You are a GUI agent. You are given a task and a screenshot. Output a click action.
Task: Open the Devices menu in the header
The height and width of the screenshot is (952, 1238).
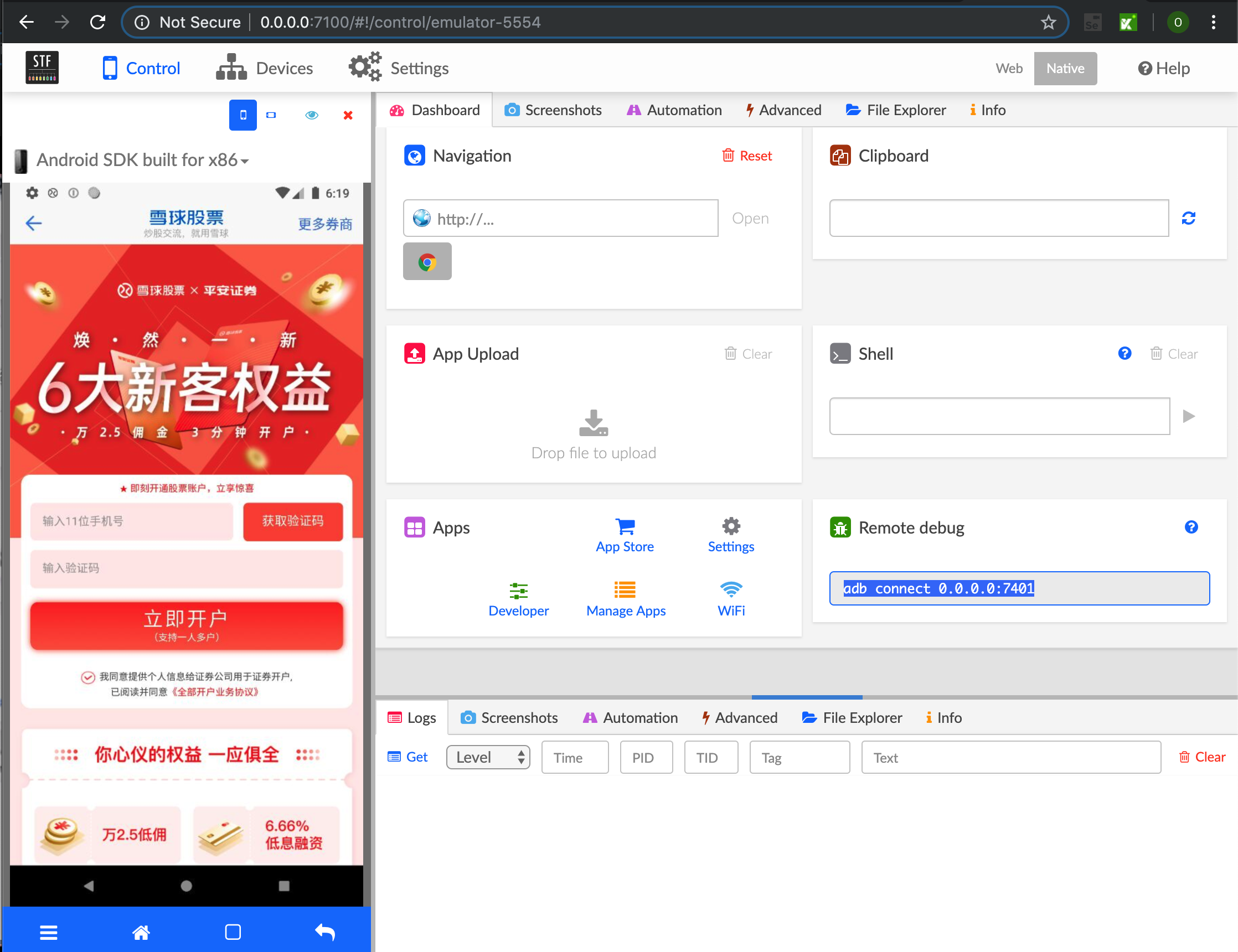[265, 68]
